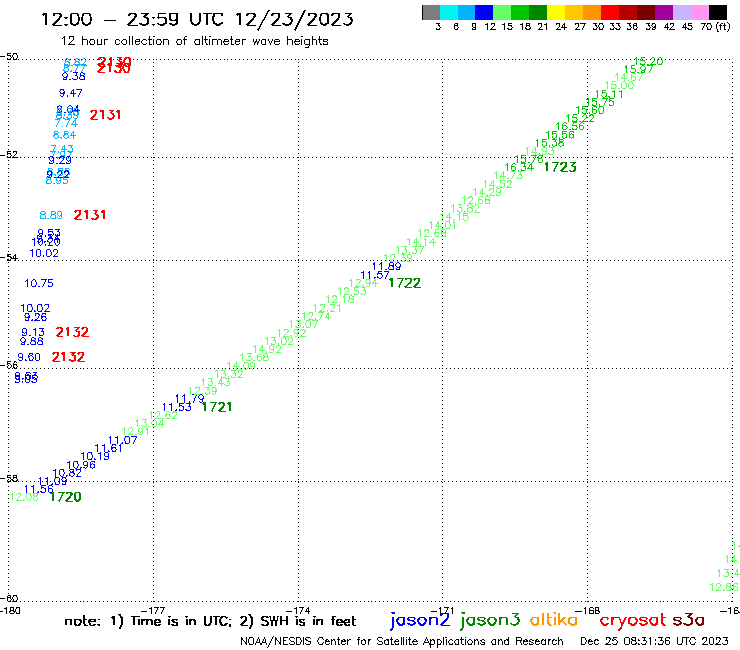The image size is (740, 650).
Task: Click the 7.74 wave height value
Action: 66,123
